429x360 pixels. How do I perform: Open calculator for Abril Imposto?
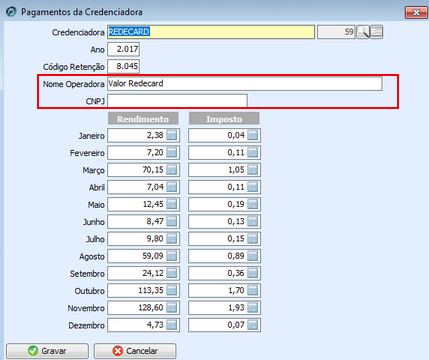[253, 187]
